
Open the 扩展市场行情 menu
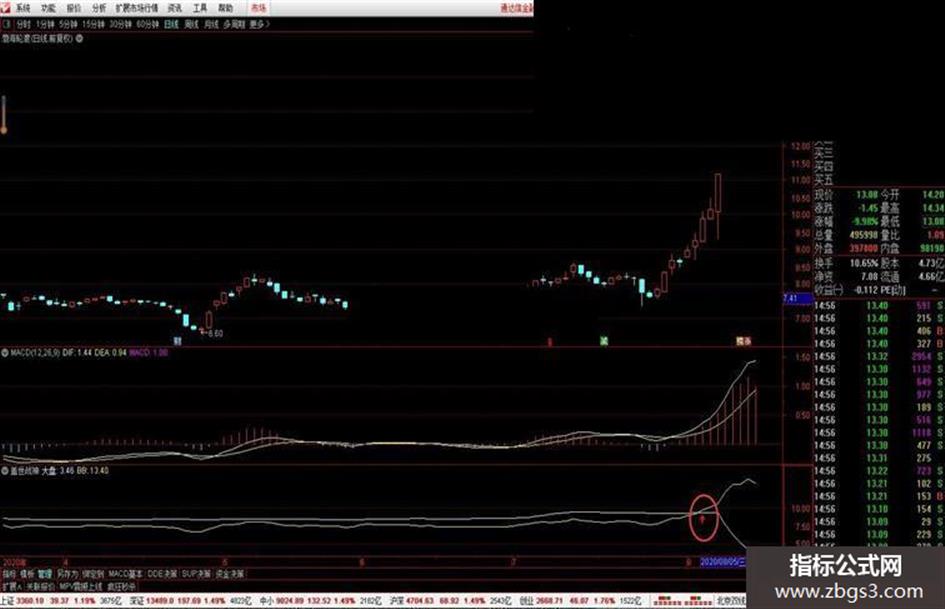(137, 8)
